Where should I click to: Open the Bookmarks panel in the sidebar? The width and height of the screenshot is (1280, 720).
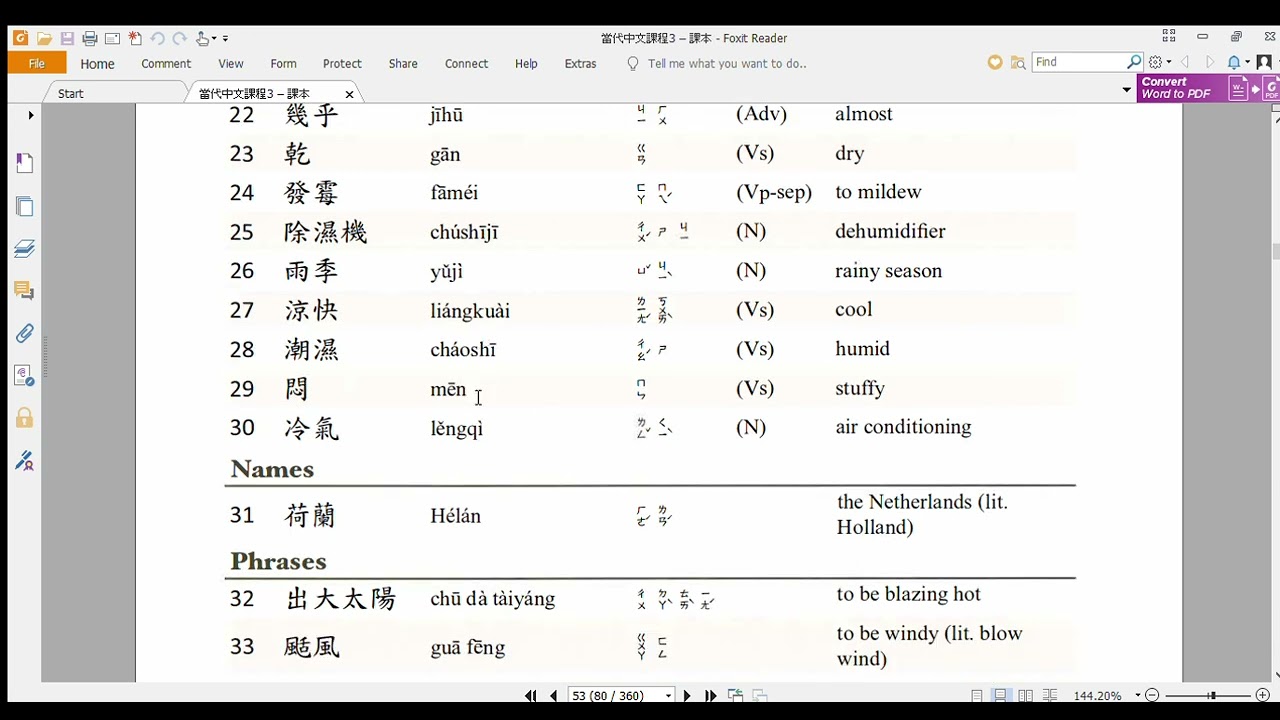tap(25, 163)
